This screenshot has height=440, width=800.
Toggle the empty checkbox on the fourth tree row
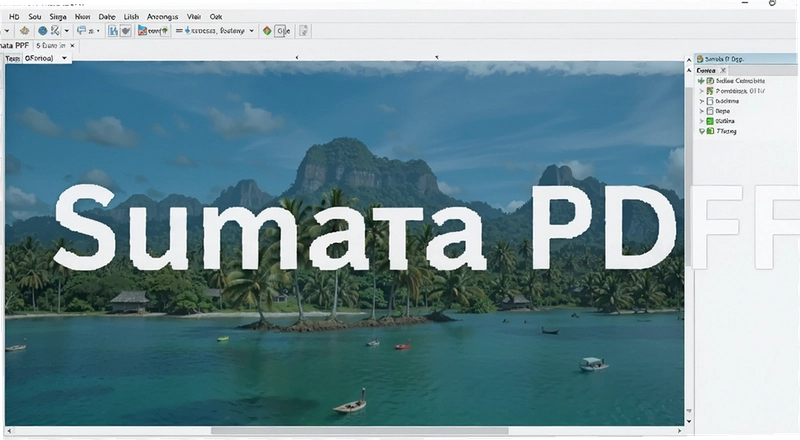pos(710,111)
